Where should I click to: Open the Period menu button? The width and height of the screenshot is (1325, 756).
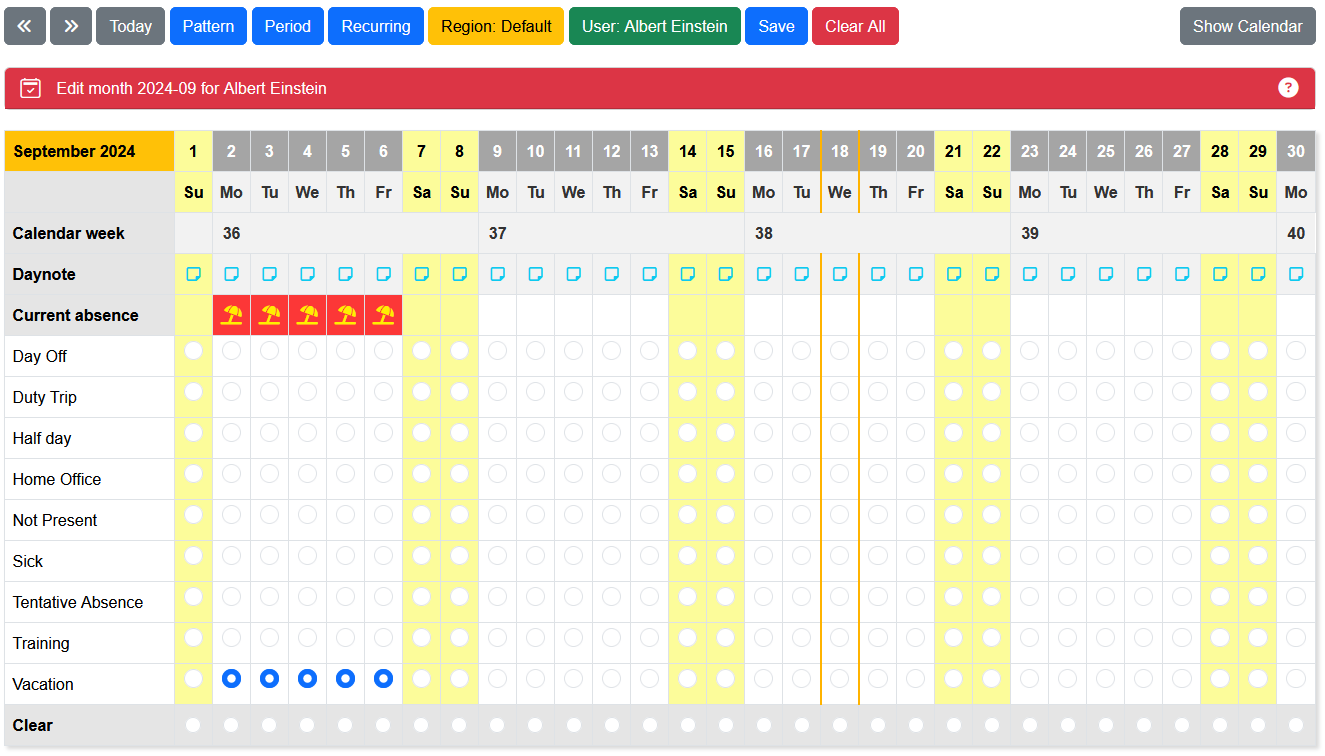click(x=287, y=27)
